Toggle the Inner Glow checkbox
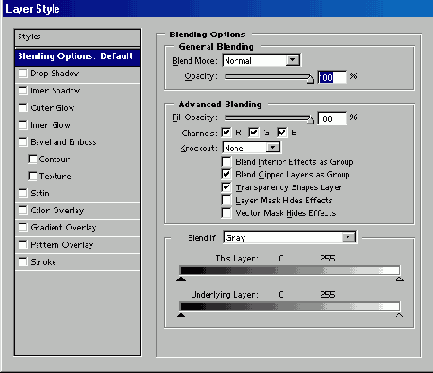 click(23, 125)
